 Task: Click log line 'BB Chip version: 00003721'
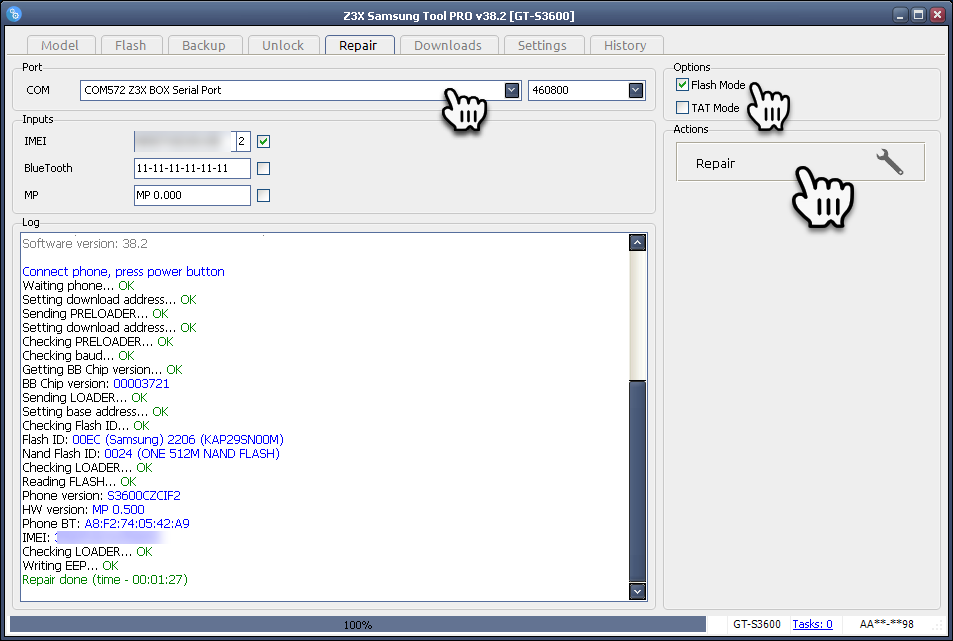tap(96, 384)
